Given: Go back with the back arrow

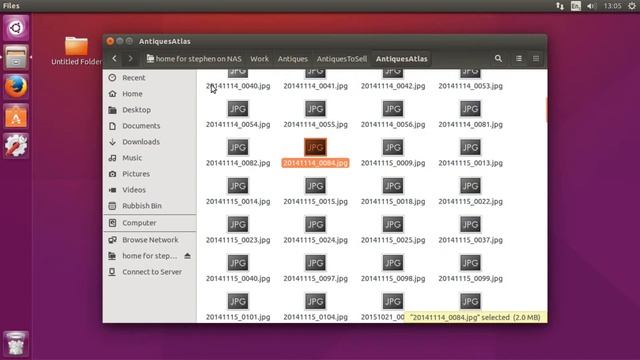Looking at the screenshot, I should tap(115, 59).
